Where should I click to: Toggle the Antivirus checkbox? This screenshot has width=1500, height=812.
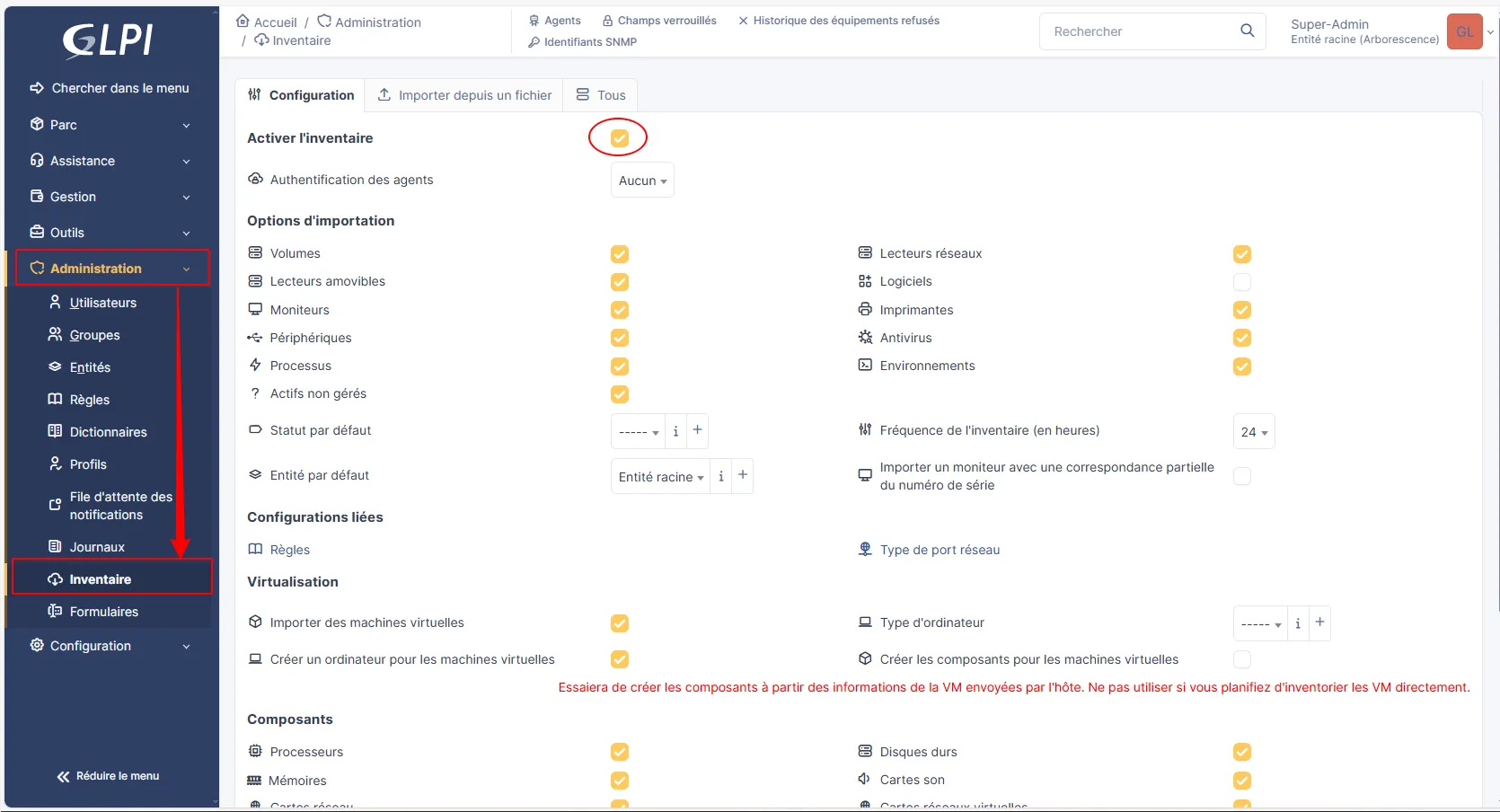click(1242, 338)
